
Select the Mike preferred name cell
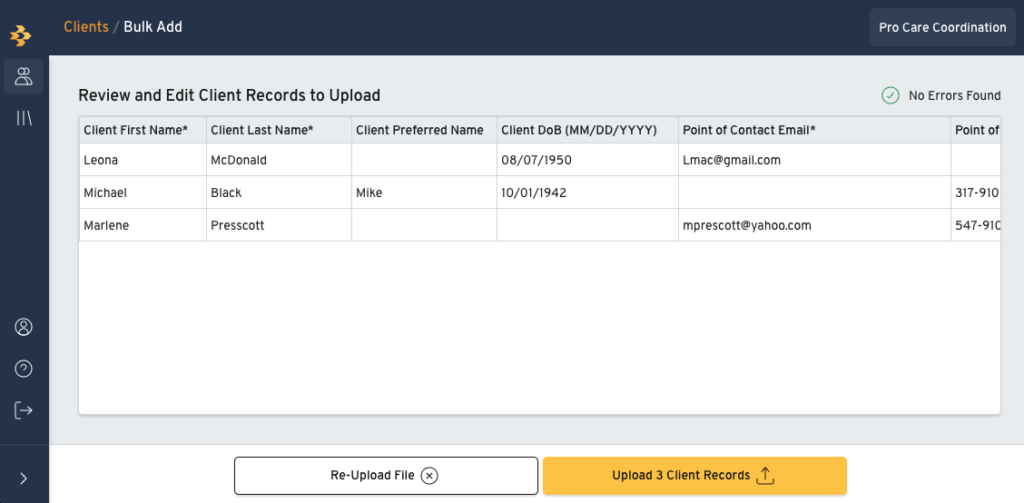click(424, 193)
